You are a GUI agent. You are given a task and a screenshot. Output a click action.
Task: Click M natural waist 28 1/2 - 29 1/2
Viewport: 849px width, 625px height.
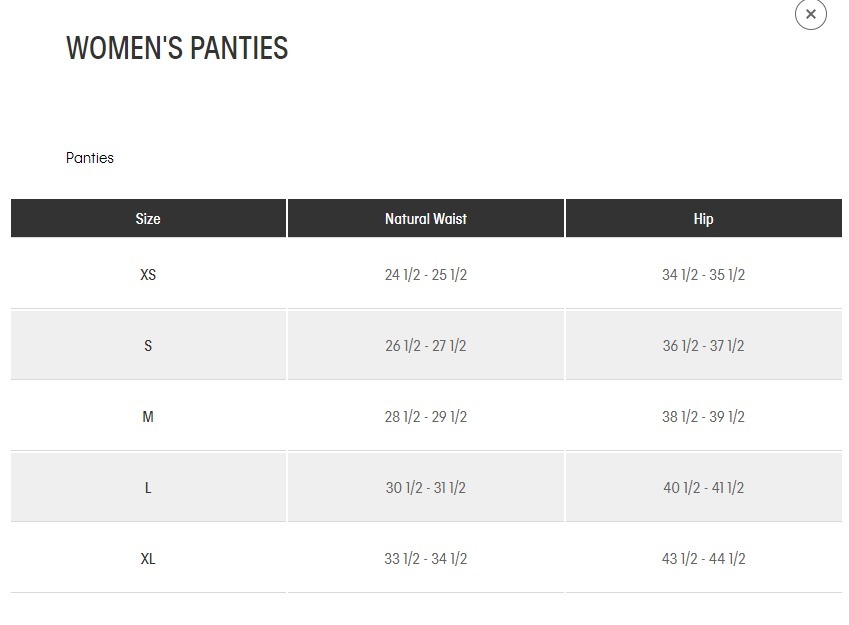pos(426,417)
